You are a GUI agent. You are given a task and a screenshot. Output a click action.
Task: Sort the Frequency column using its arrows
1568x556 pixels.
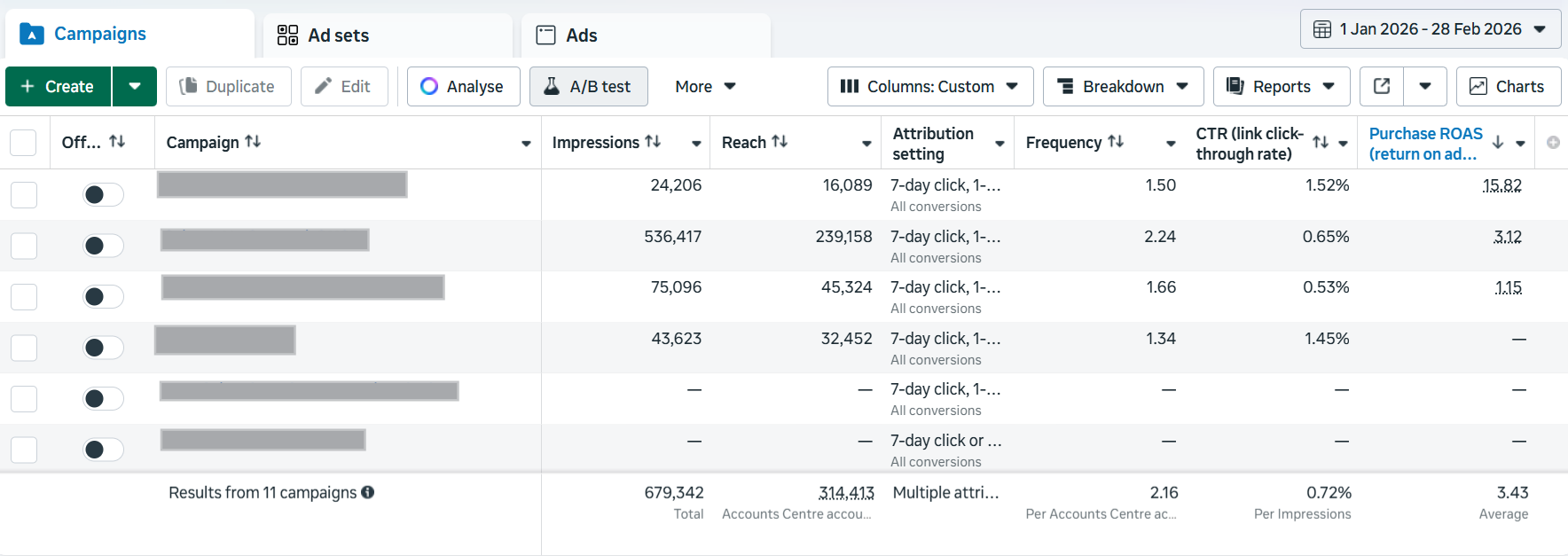pos(1116,142)
